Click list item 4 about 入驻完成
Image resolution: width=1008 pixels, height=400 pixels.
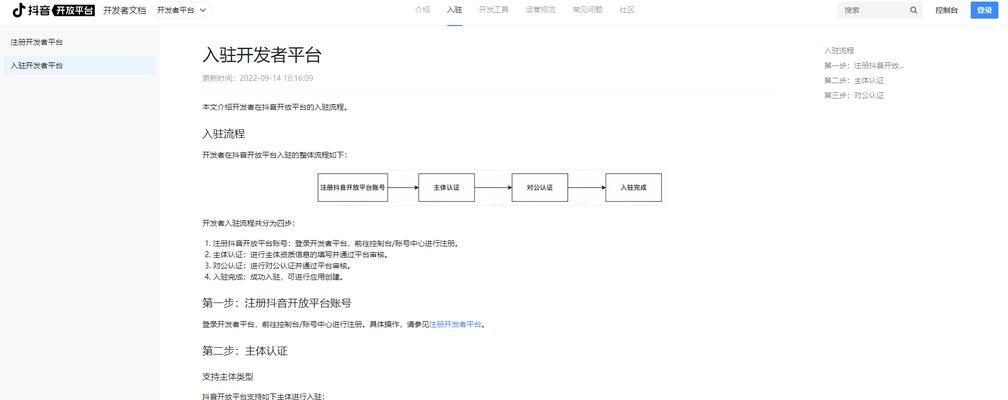click(274, 277)
